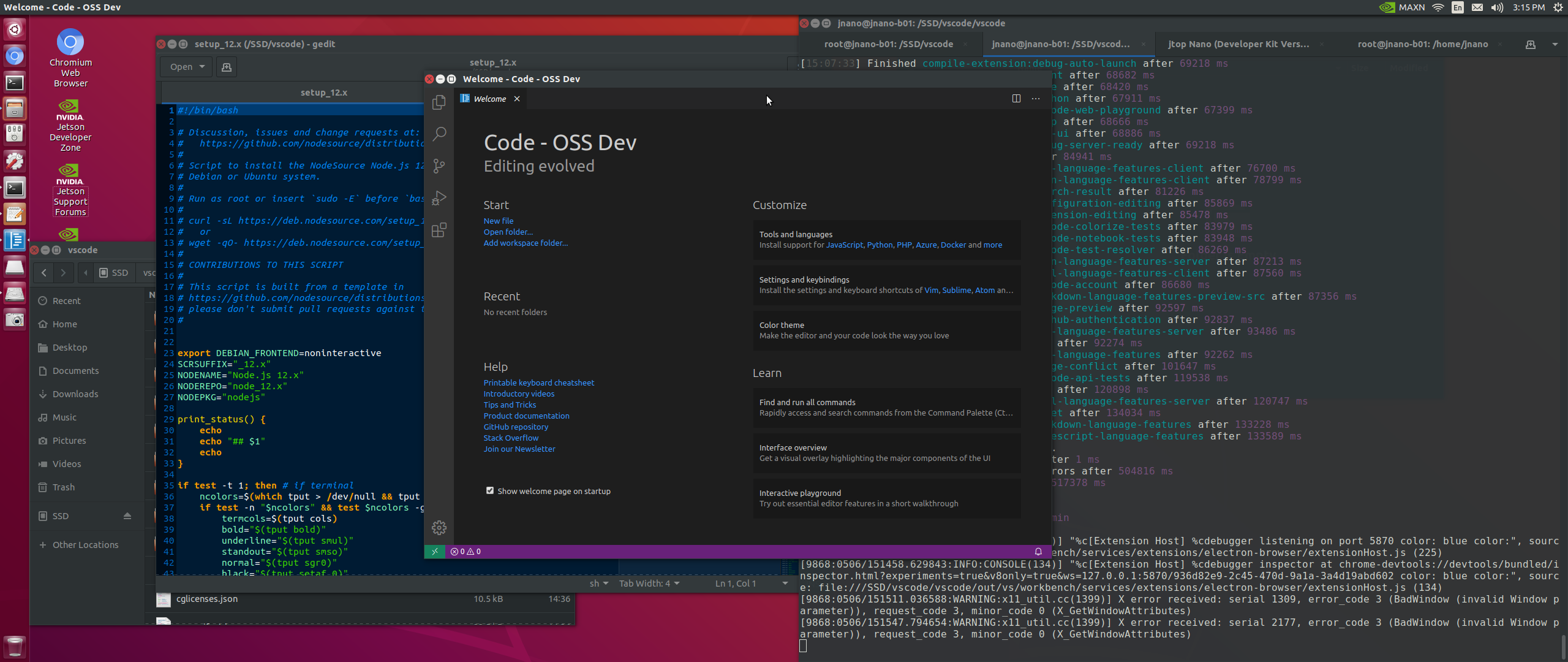Open the sound volume indicator

(x=1497, y=7)
